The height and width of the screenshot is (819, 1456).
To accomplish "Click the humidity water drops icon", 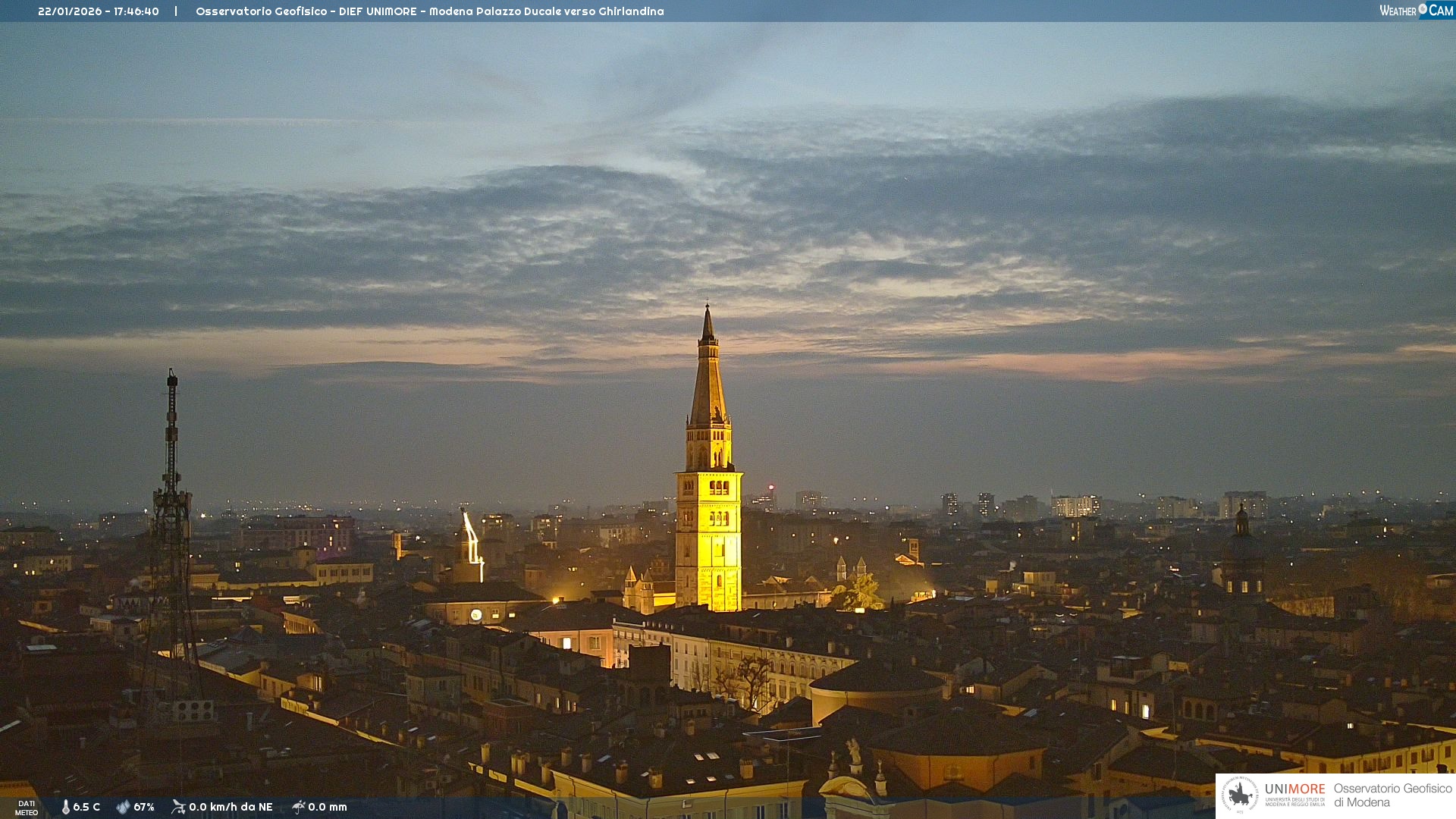I will tap(123, 807).
